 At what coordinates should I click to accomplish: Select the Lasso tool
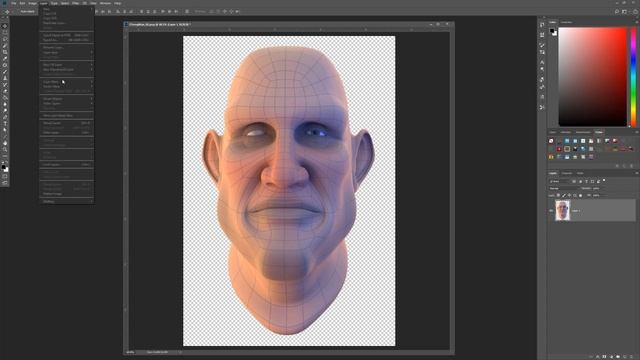coord(5,39)
